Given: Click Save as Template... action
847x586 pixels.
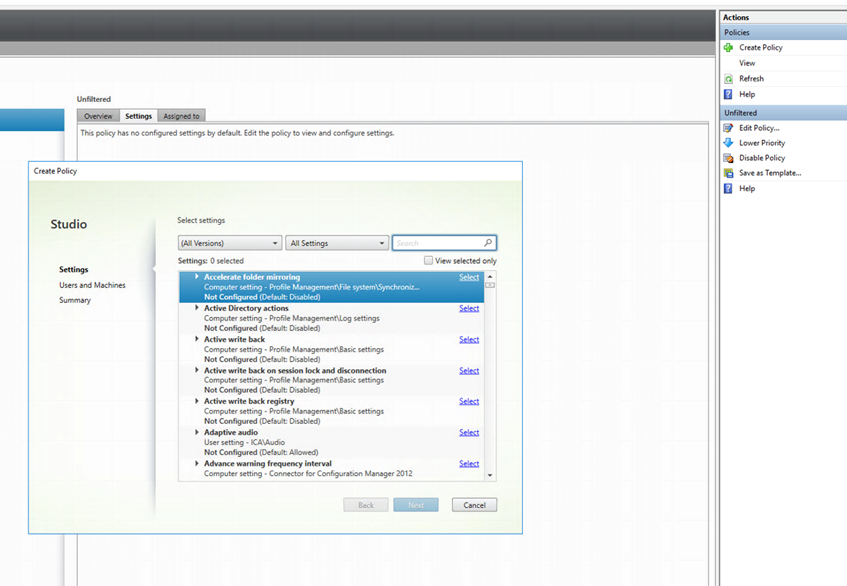Looking at the screenshot, I should tap(770, 173).
